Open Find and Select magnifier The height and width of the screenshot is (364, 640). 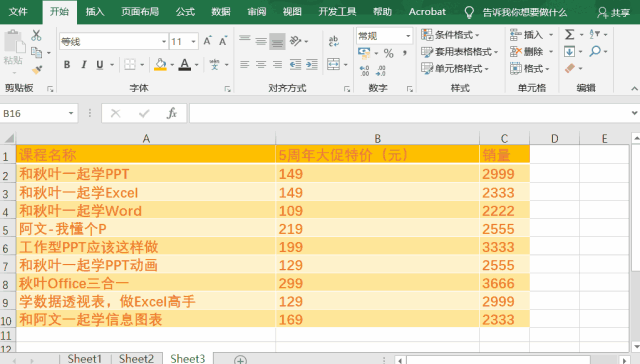tap(595, 51)
